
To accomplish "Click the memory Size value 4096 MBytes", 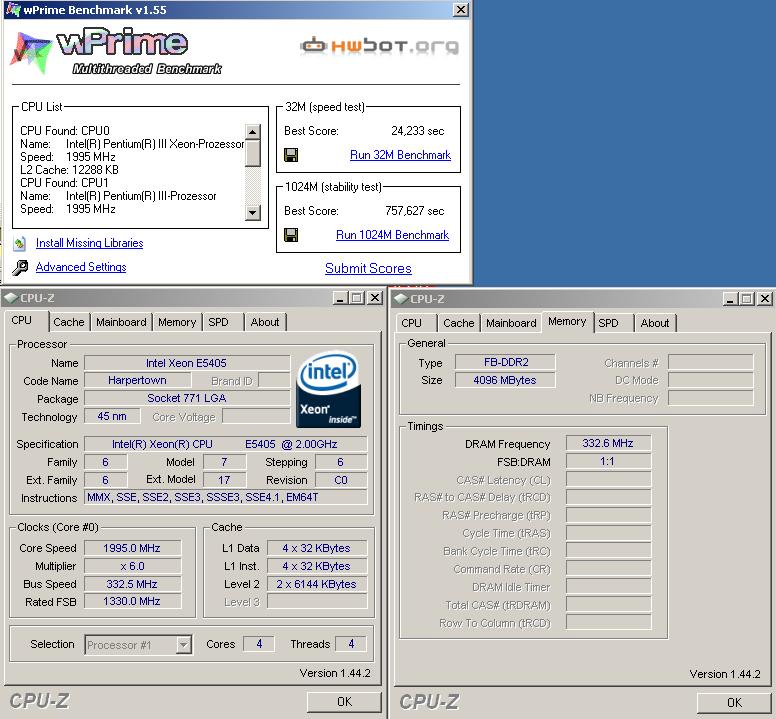I will coord(505,380).
